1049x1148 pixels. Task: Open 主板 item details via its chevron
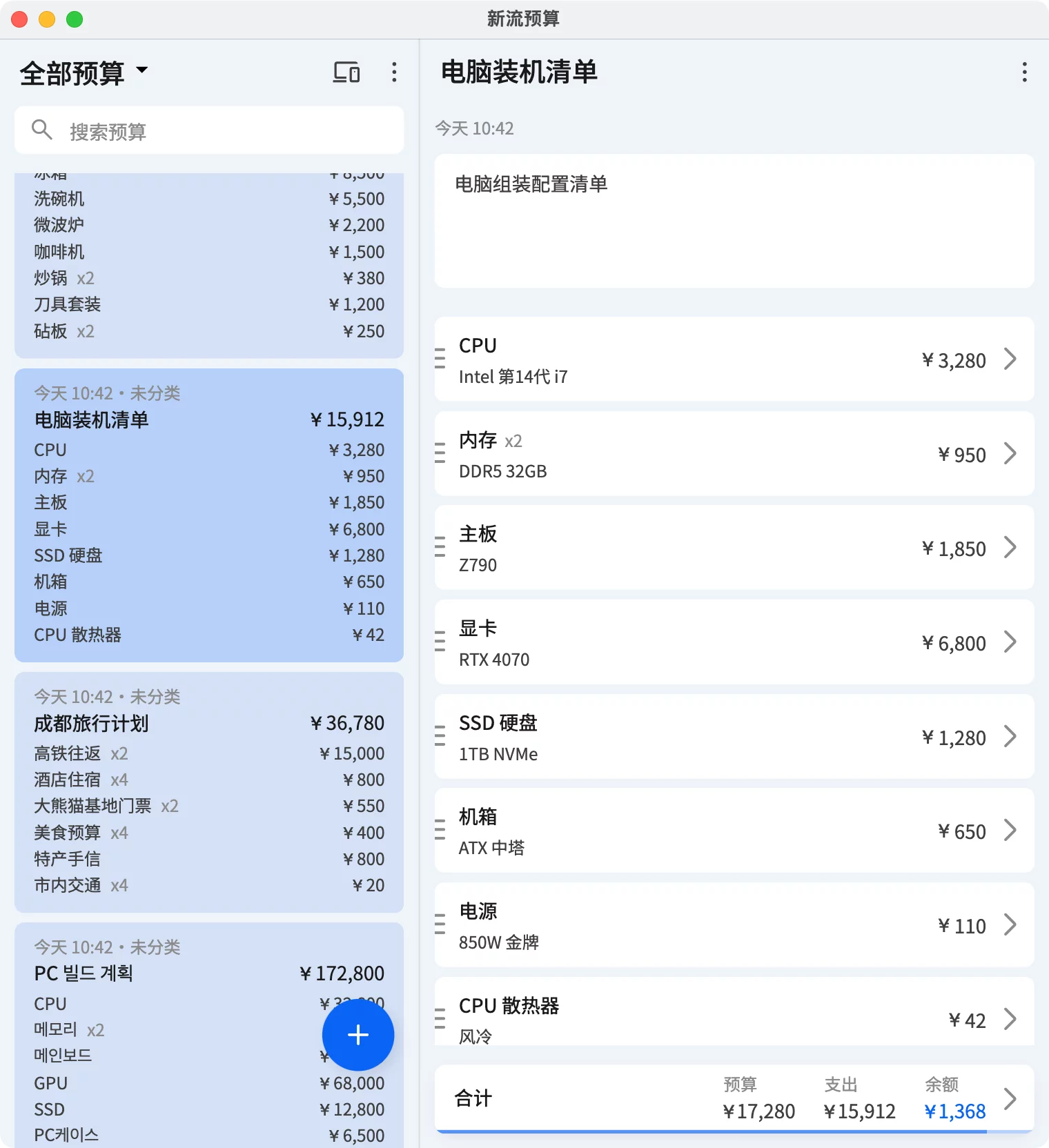[1010, 547]
